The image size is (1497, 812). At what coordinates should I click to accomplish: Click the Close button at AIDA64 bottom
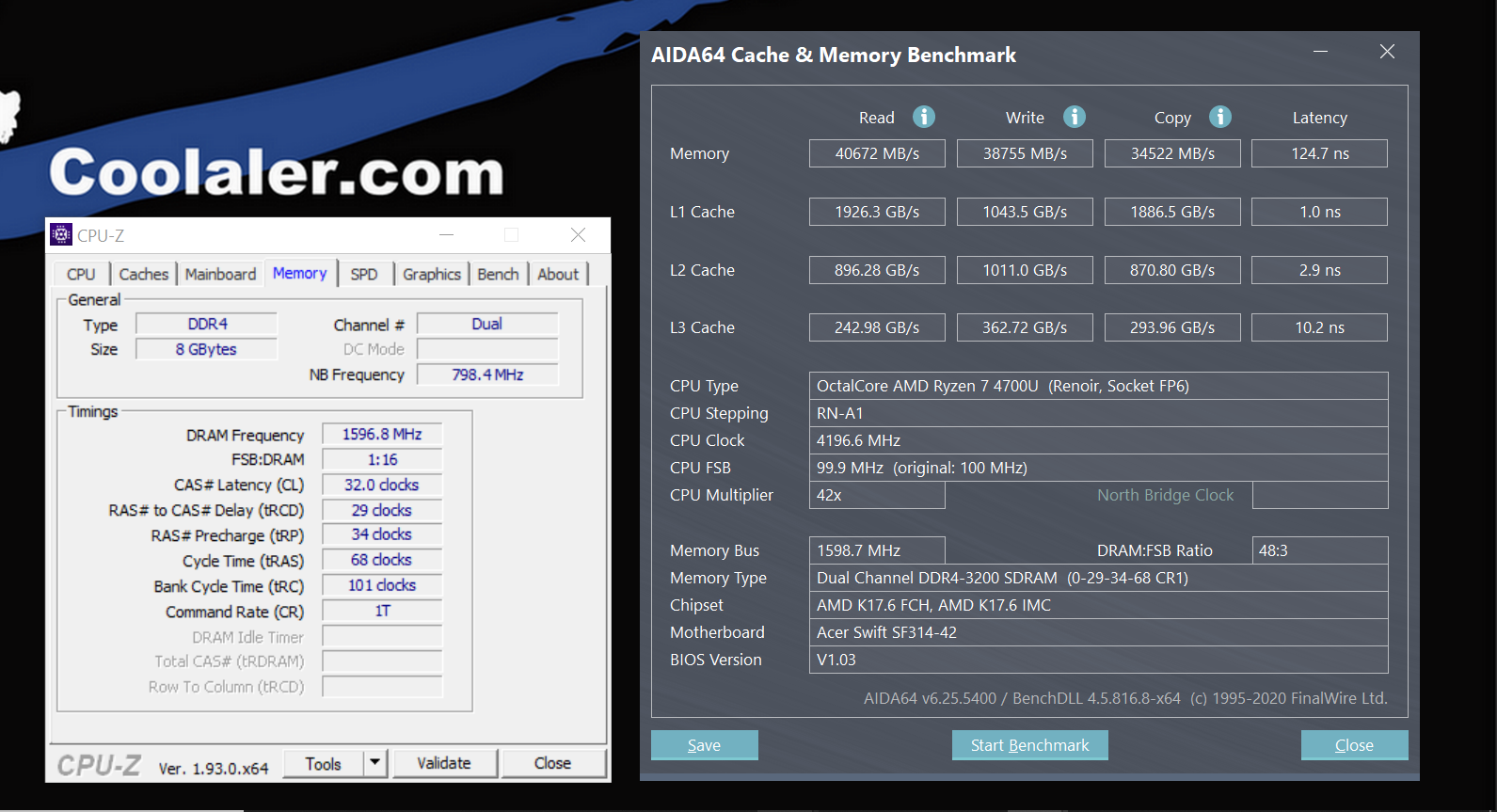point(1354,745)
